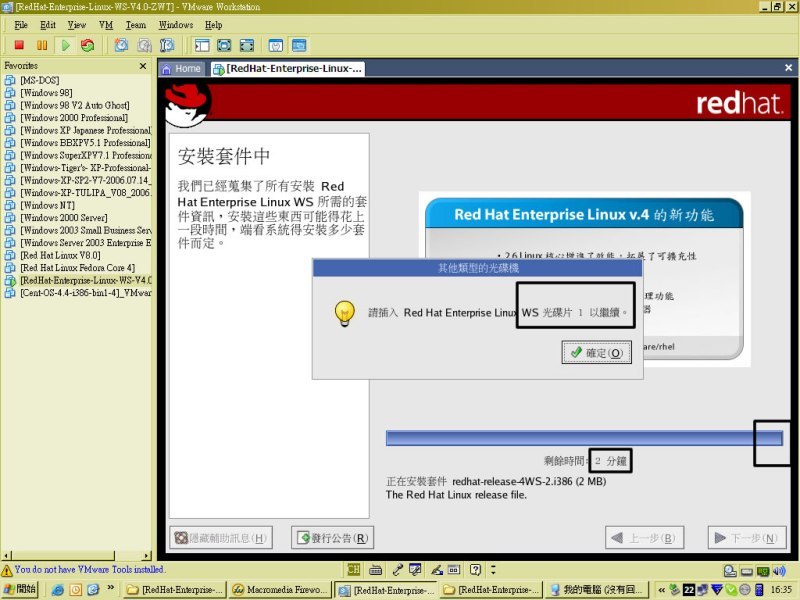Click the help question mark icon in IME bar
The width and height of the screenshot is (800, 600).
[x=476, y=569]
